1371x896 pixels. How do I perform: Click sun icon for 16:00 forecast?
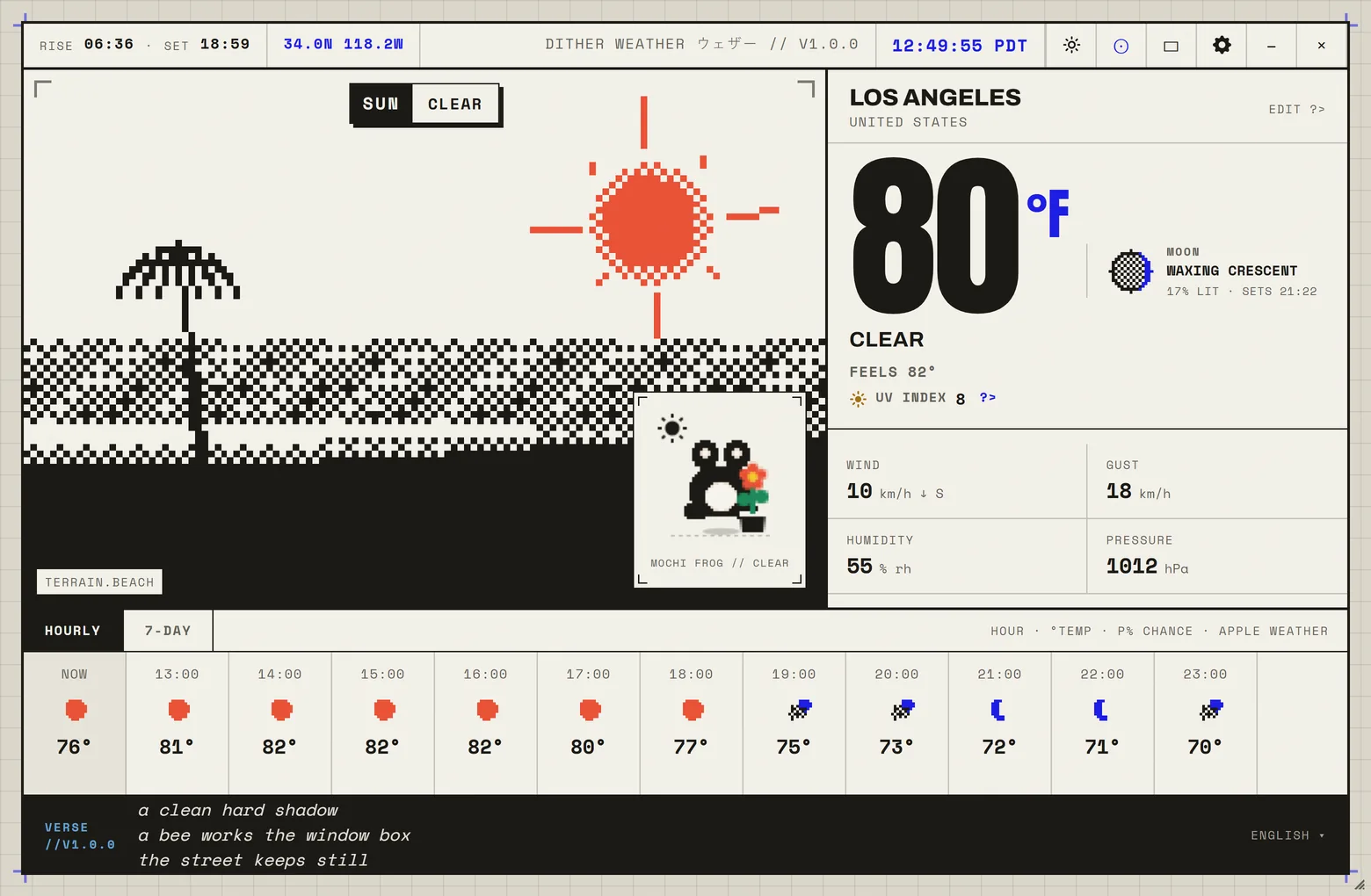tap(487, 710)
